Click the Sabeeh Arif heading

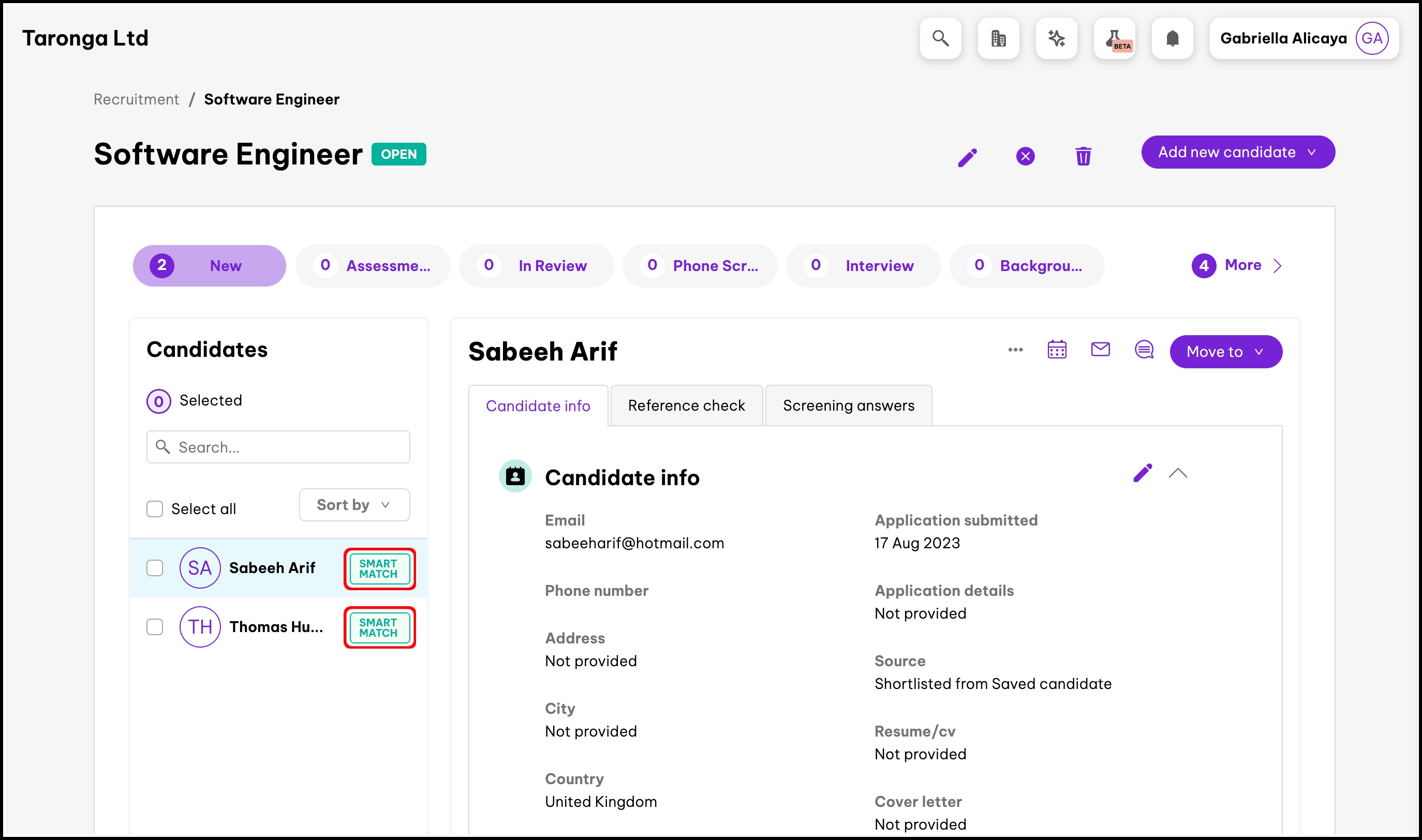542,351
